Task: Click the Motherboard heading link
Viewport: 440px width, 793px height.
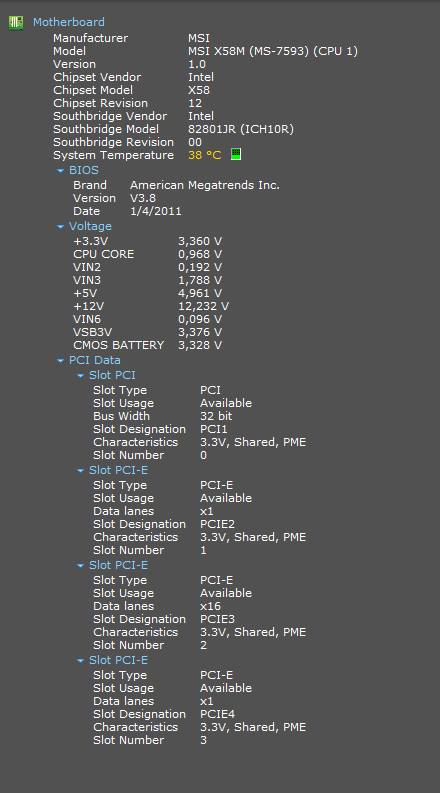Action: [69, 22]
